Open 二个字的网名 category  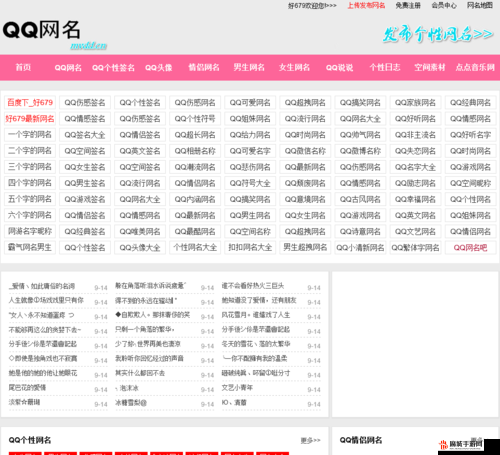(x=30, y=151)
